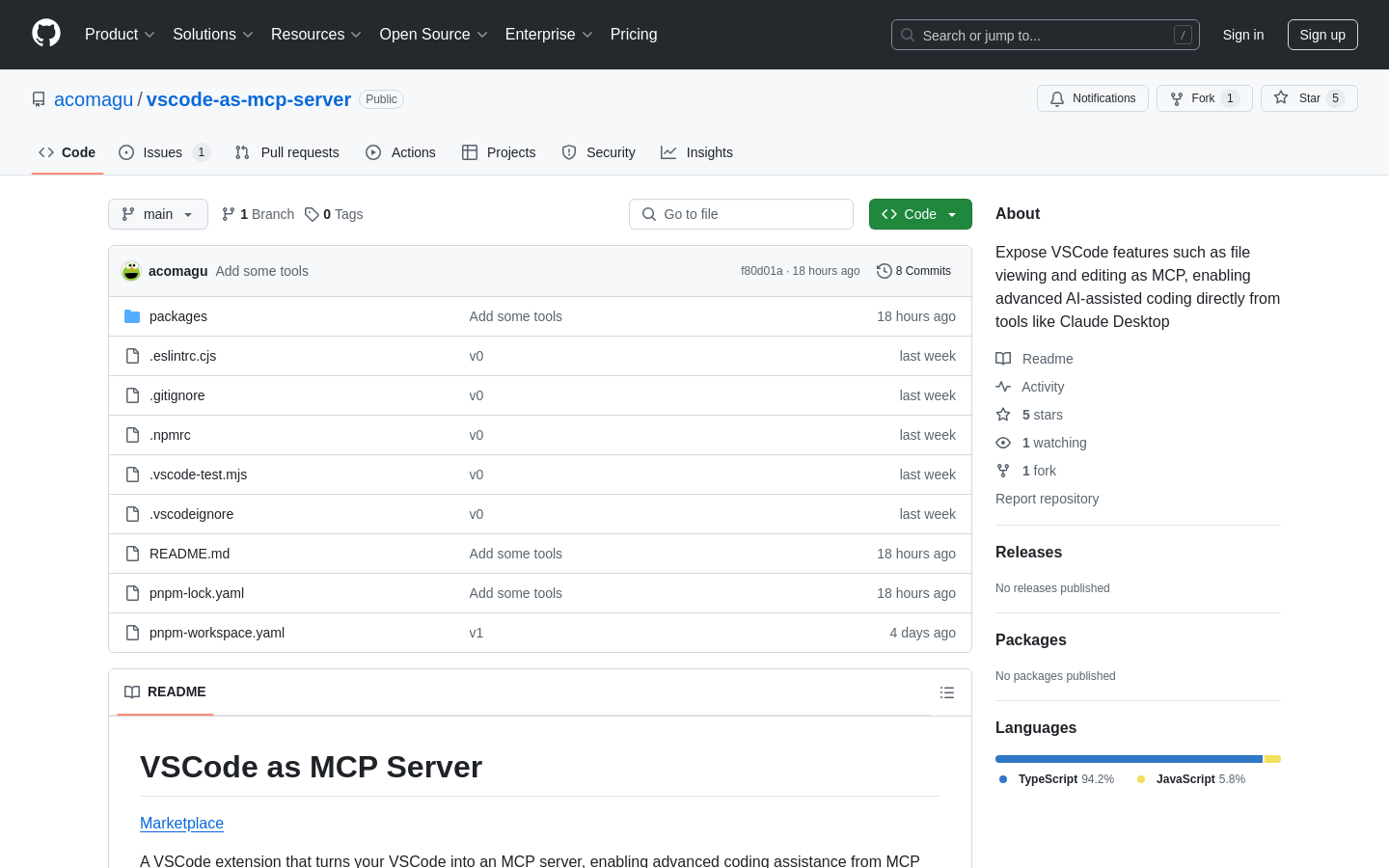Open commit hash f80d01a

point(761,271)
